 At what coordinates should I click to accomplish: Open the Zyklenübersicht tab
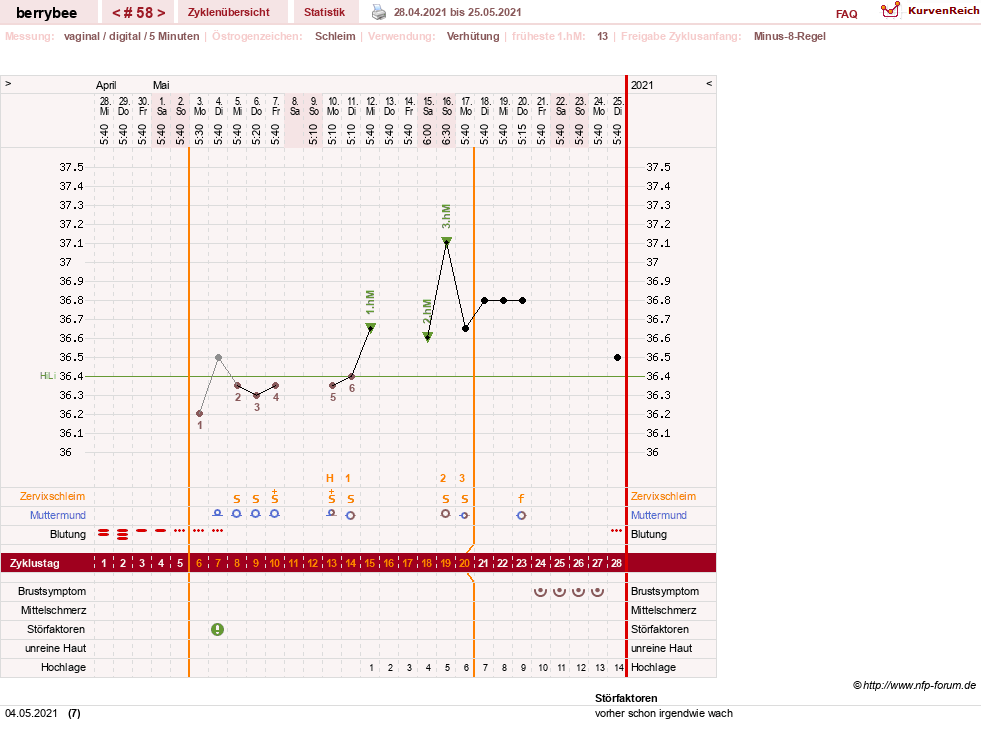click(228, 12)
